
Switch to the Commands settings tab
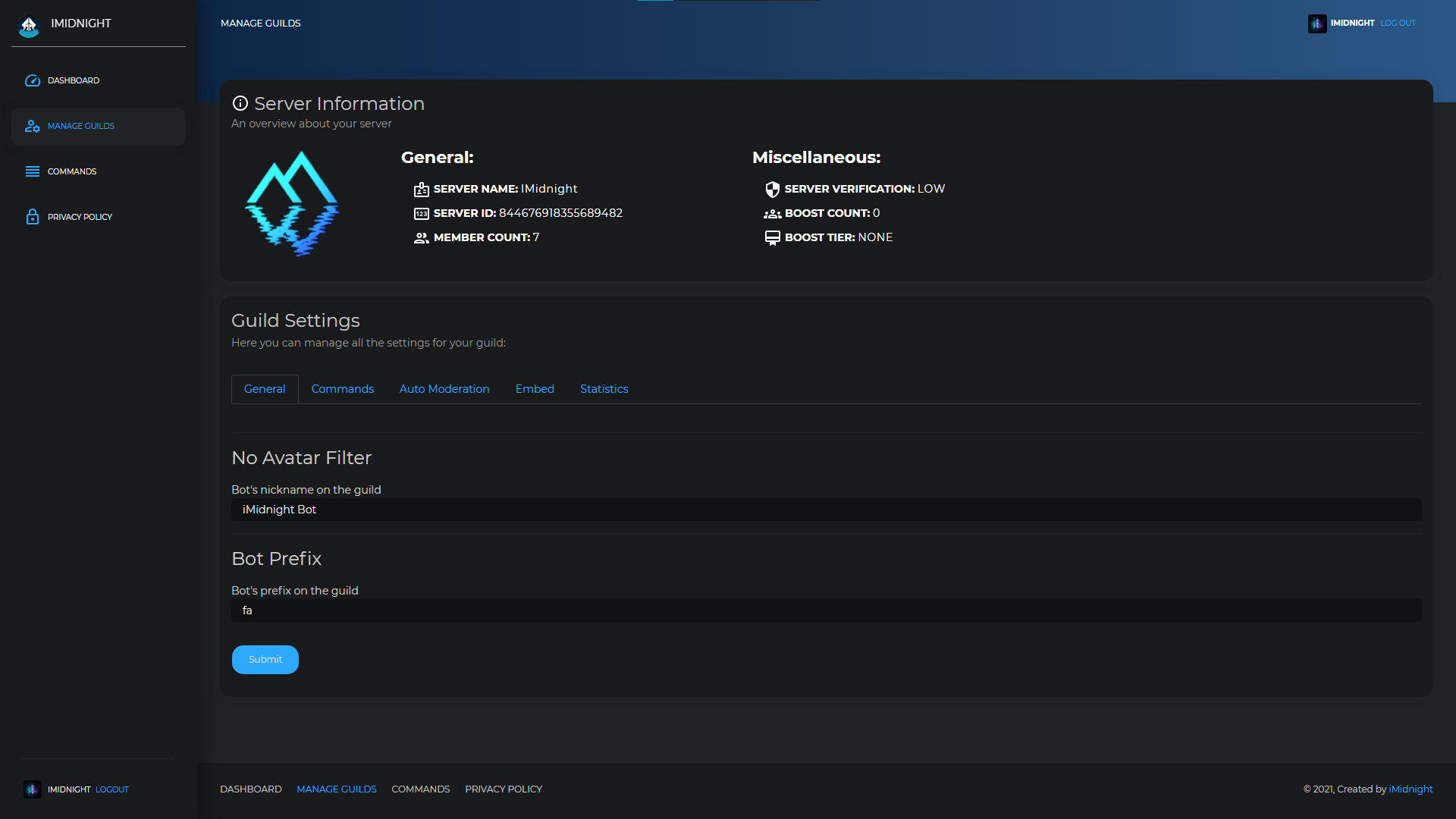343,389
